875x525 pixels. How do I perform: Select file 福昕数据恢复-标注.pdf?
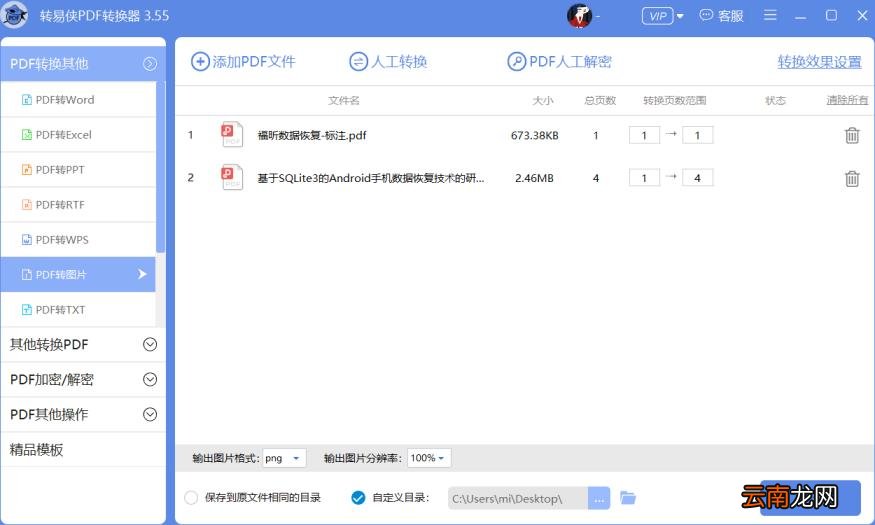pyautogui.click(x=311, y=135)
